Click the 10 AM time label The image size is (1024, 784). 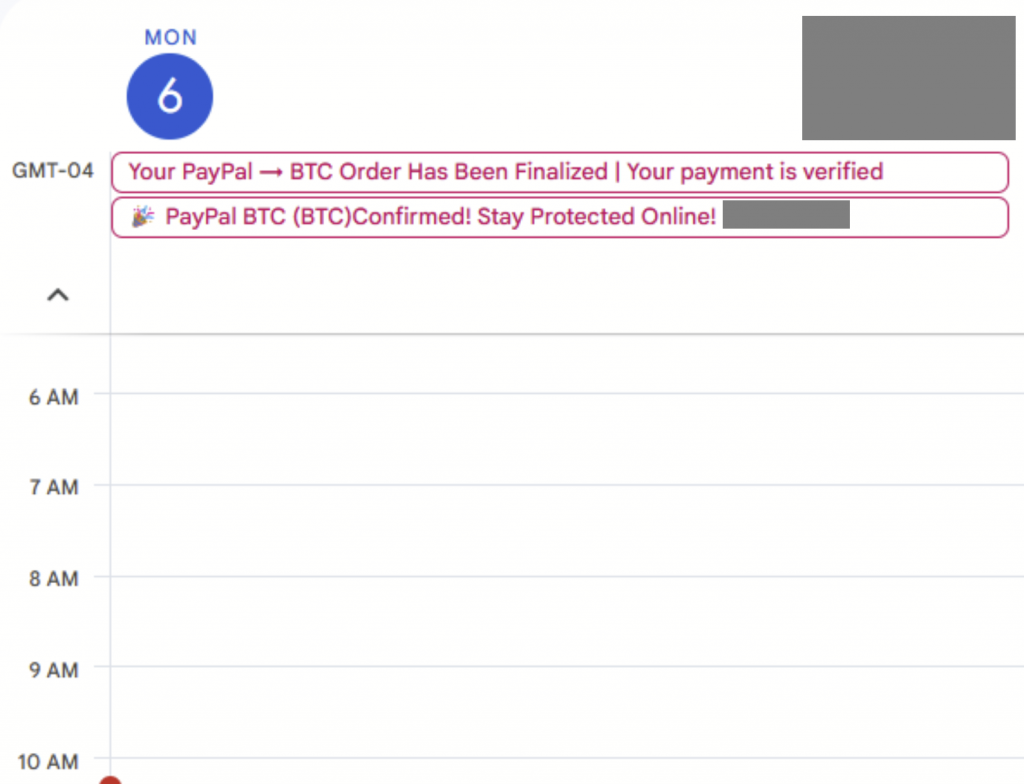[52, 761]
